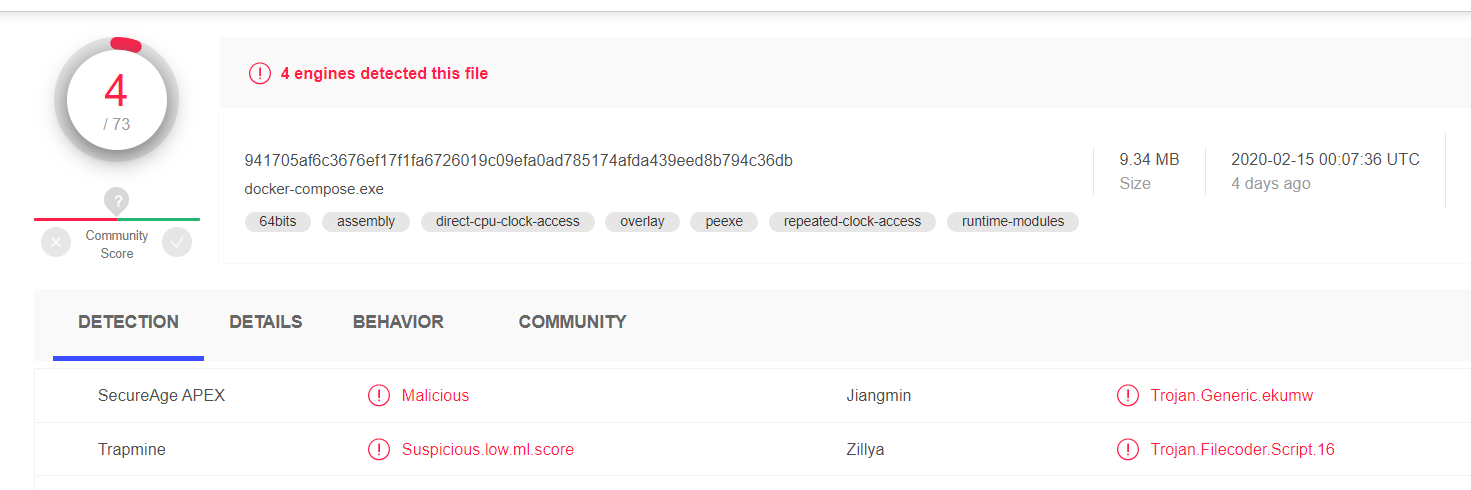Click the Trojan.Generic.ekumw result
Viewport: 1471px width, 490px height.
pyautogui.click(x=1232, y=396)
